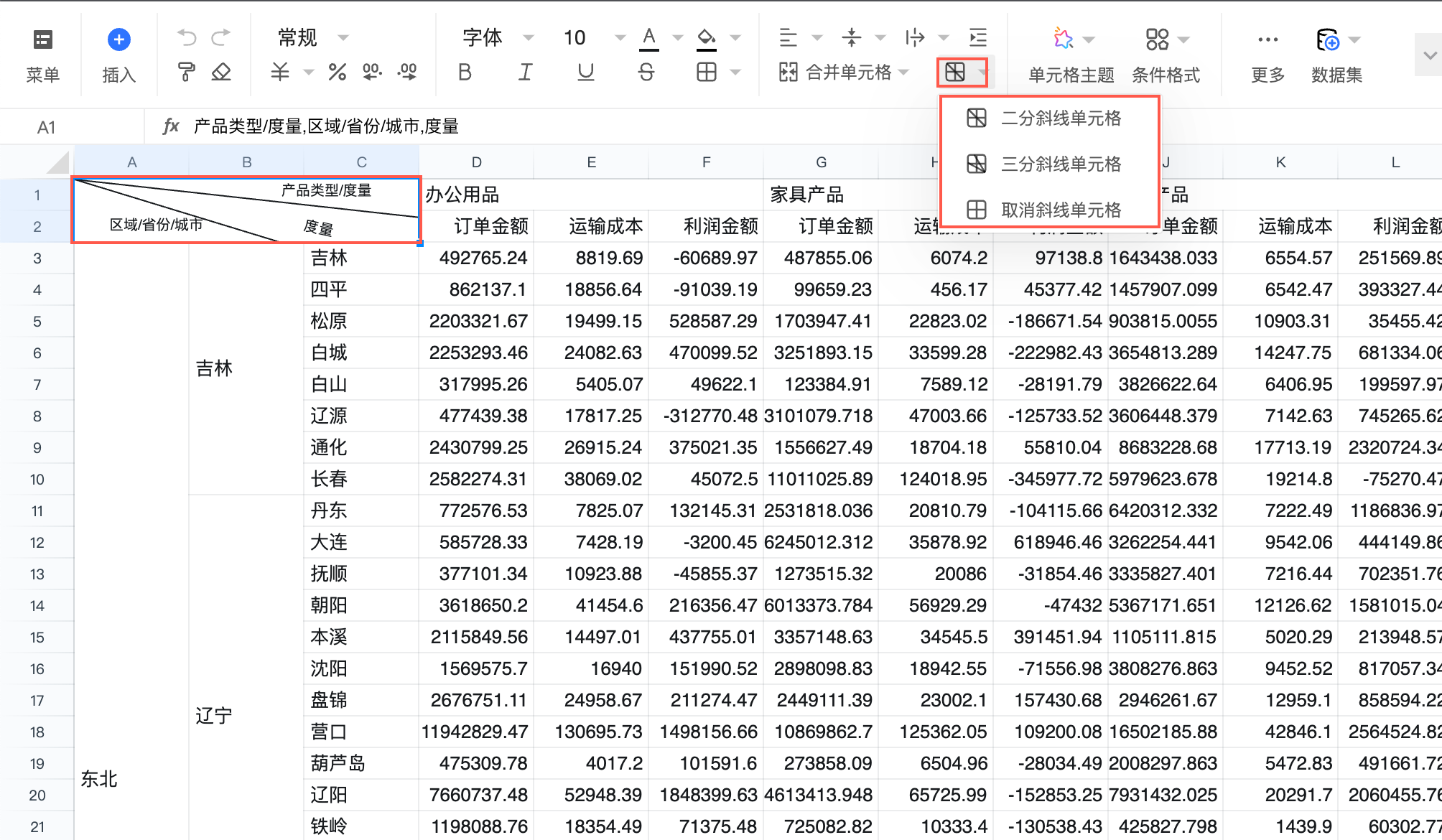This screenshot has height=840, width=1442.
Task: Click the undo arrow icon
Action: tap(187, 37)
